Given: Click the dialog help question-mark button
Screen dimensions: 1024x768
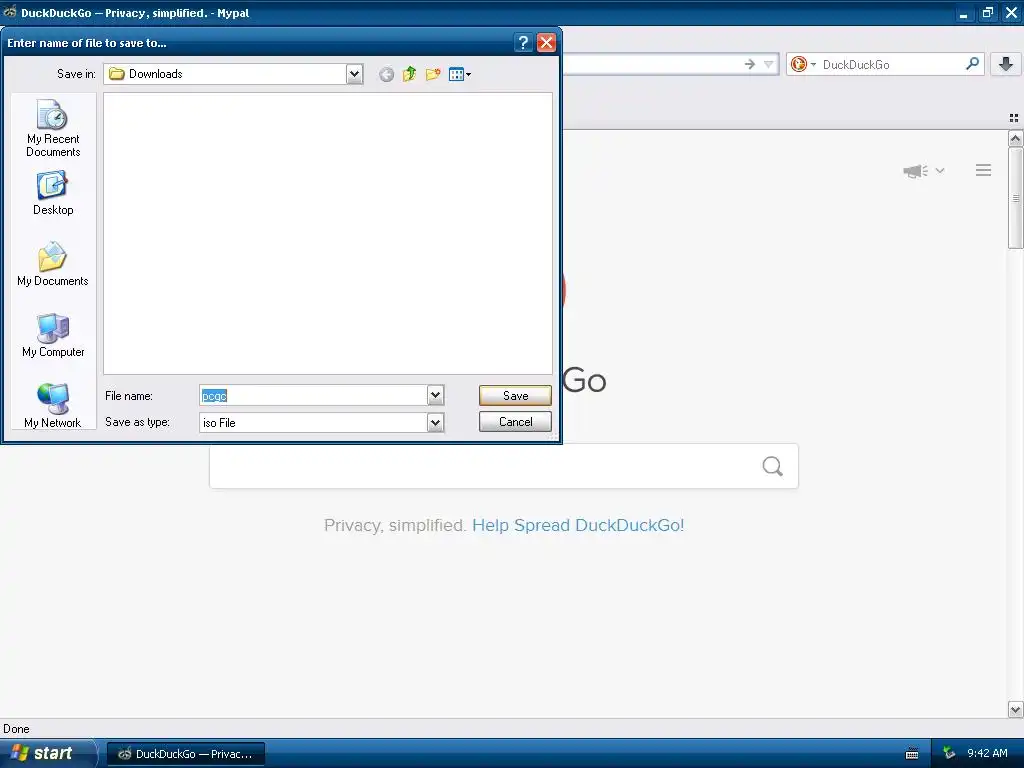Looking at the screenshot, I should (x=523, y=43).
